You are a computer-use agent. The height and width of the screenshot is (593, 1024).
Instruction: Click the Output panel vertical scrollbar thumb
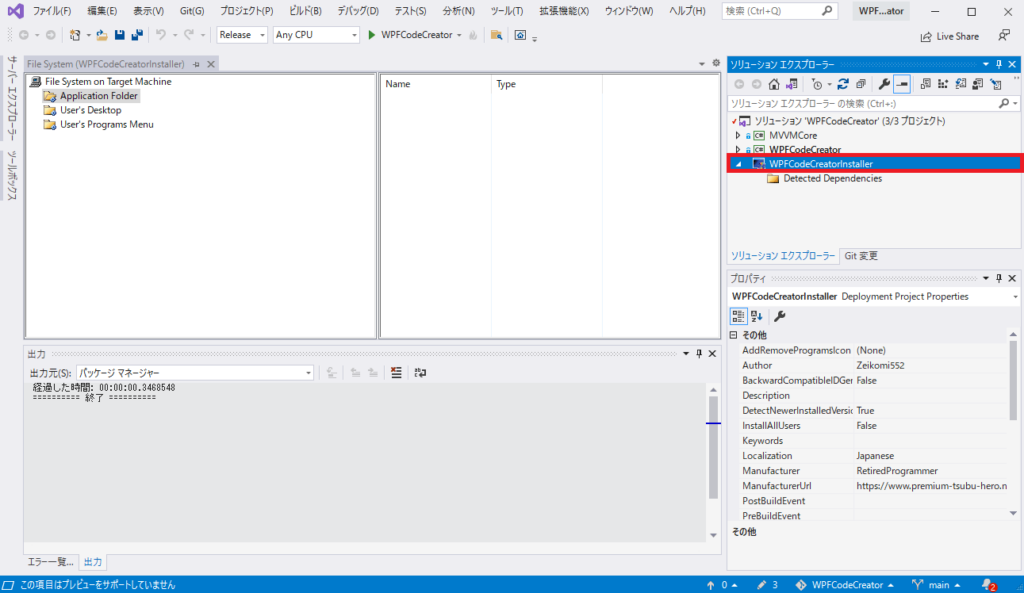(x=713, y=447)
